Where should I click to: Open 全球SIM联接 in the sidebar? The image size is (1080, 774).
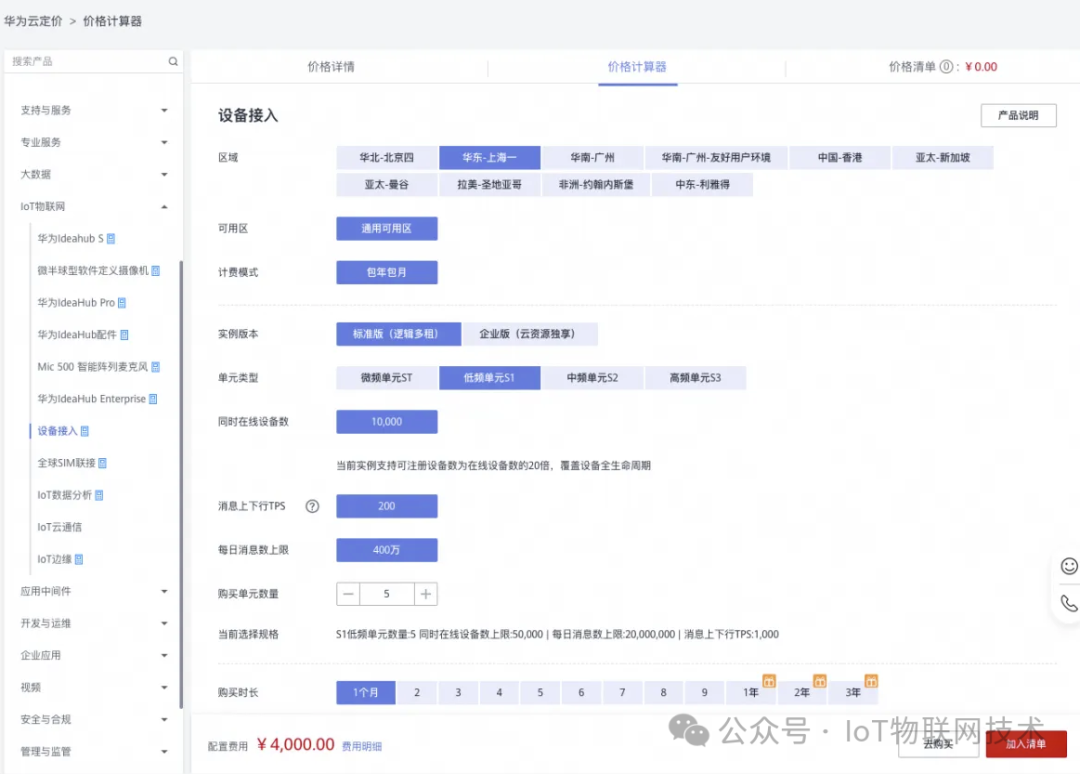66,463
